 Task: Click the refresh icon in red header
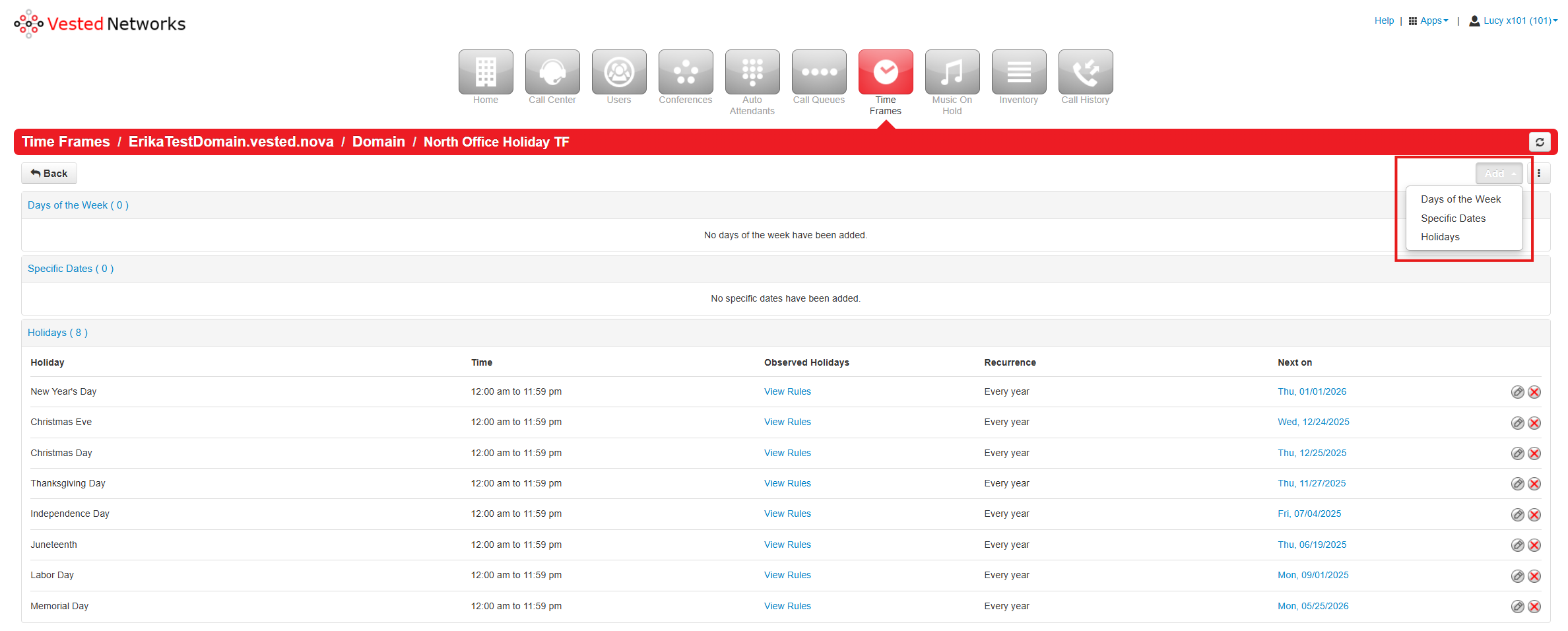pyautogui.click(x=1539, y=142)
